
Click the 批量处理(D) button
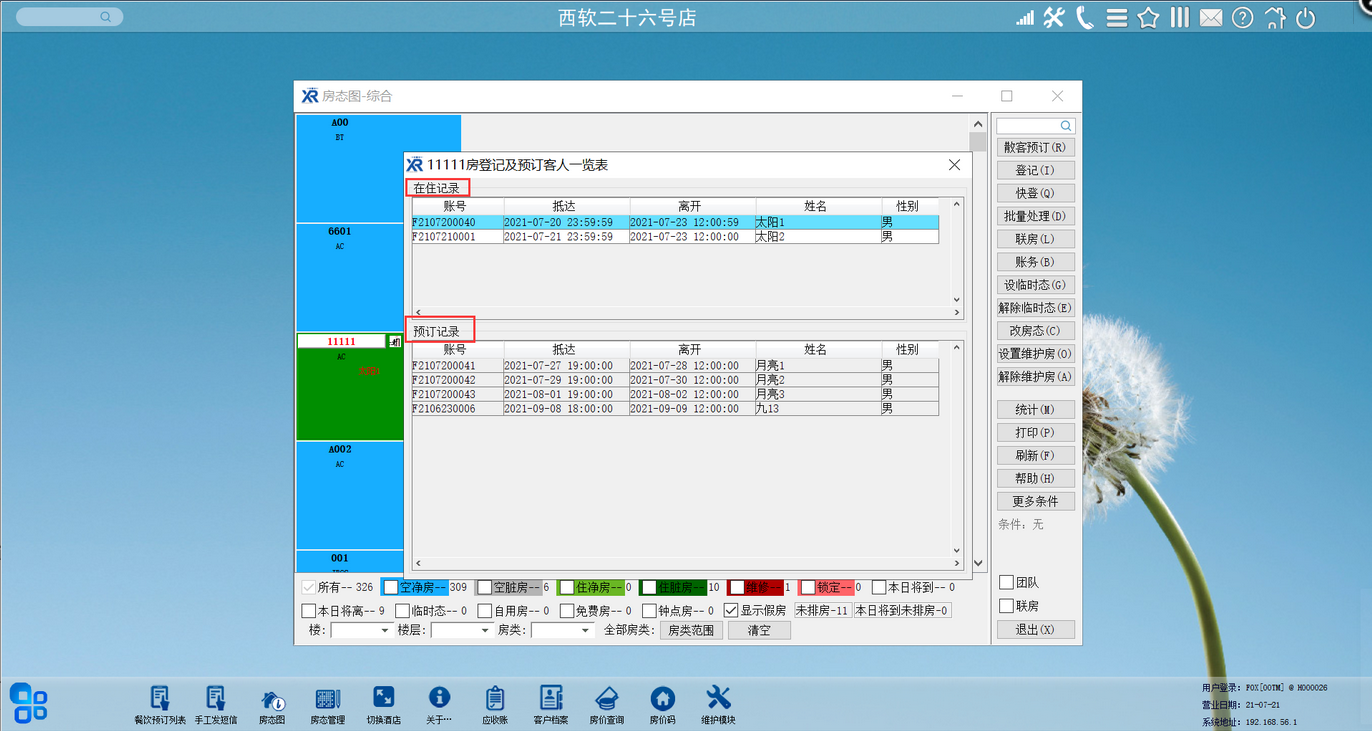tap(1035, 216)
